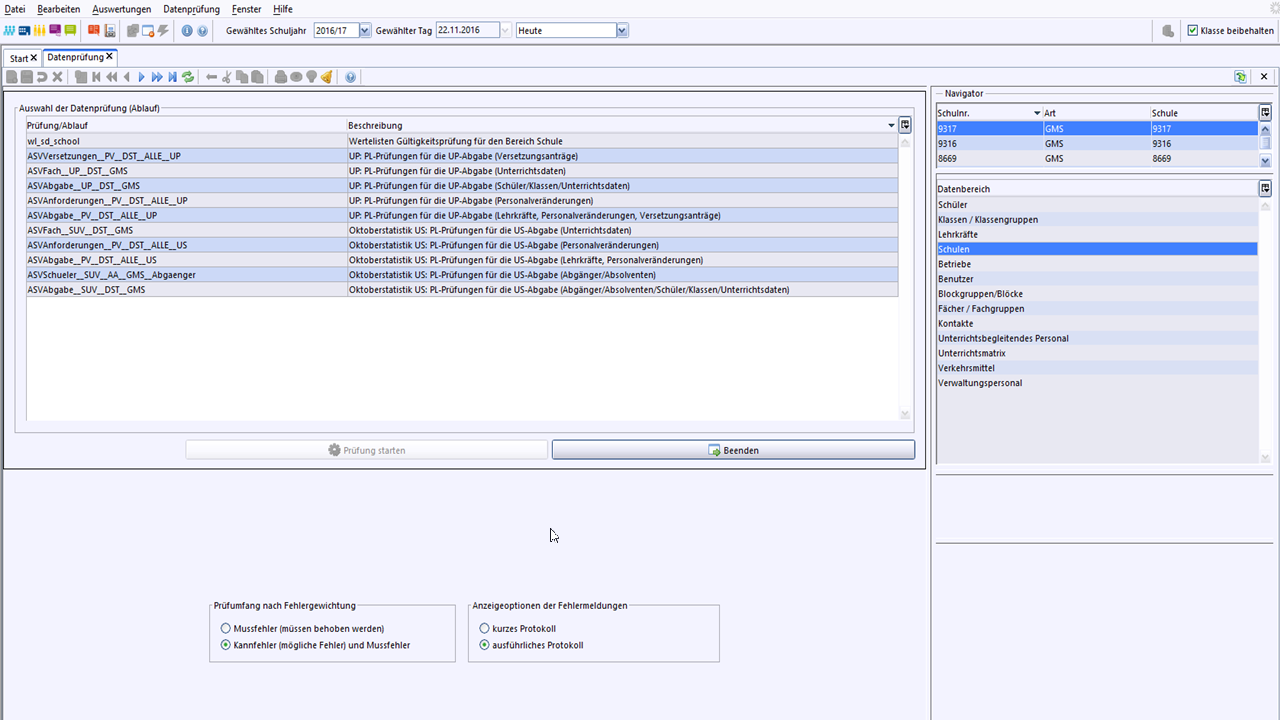Click the fast-forward double blue arrow icon
The image size is (1280, 720).
click(157, 77)
